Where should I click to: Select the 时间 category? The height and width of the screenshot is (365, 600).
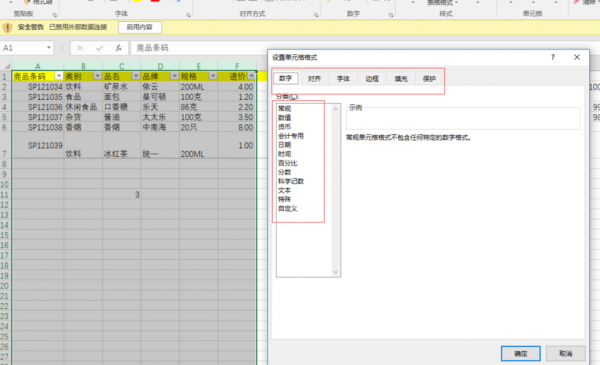point(284,154)
